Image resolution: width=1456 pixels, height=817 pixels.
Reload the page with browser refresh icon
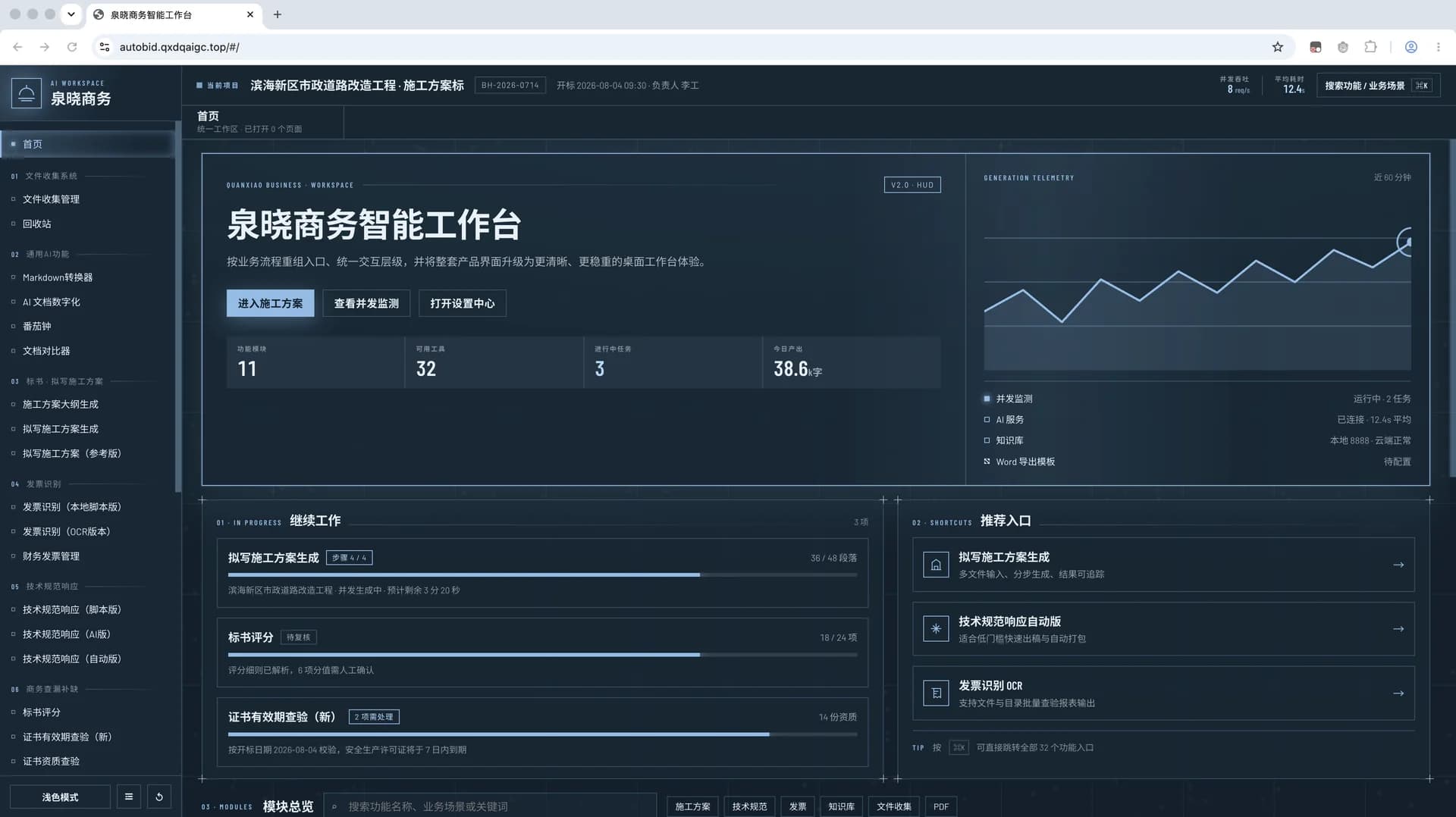(x=72, y=47)
